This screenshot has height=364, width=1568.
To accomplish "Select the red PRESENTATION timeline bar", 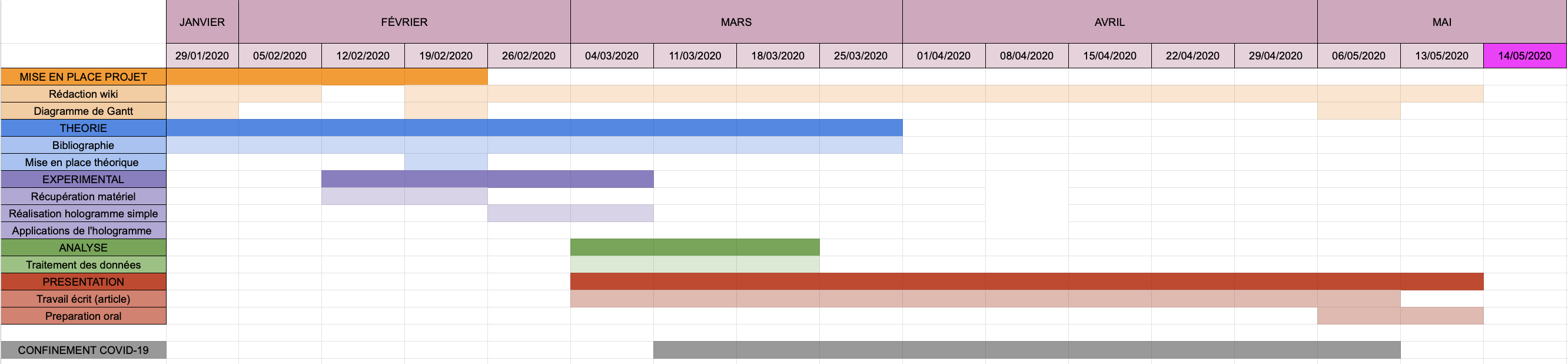I will pyautogui.click(x=1026, y=281).
